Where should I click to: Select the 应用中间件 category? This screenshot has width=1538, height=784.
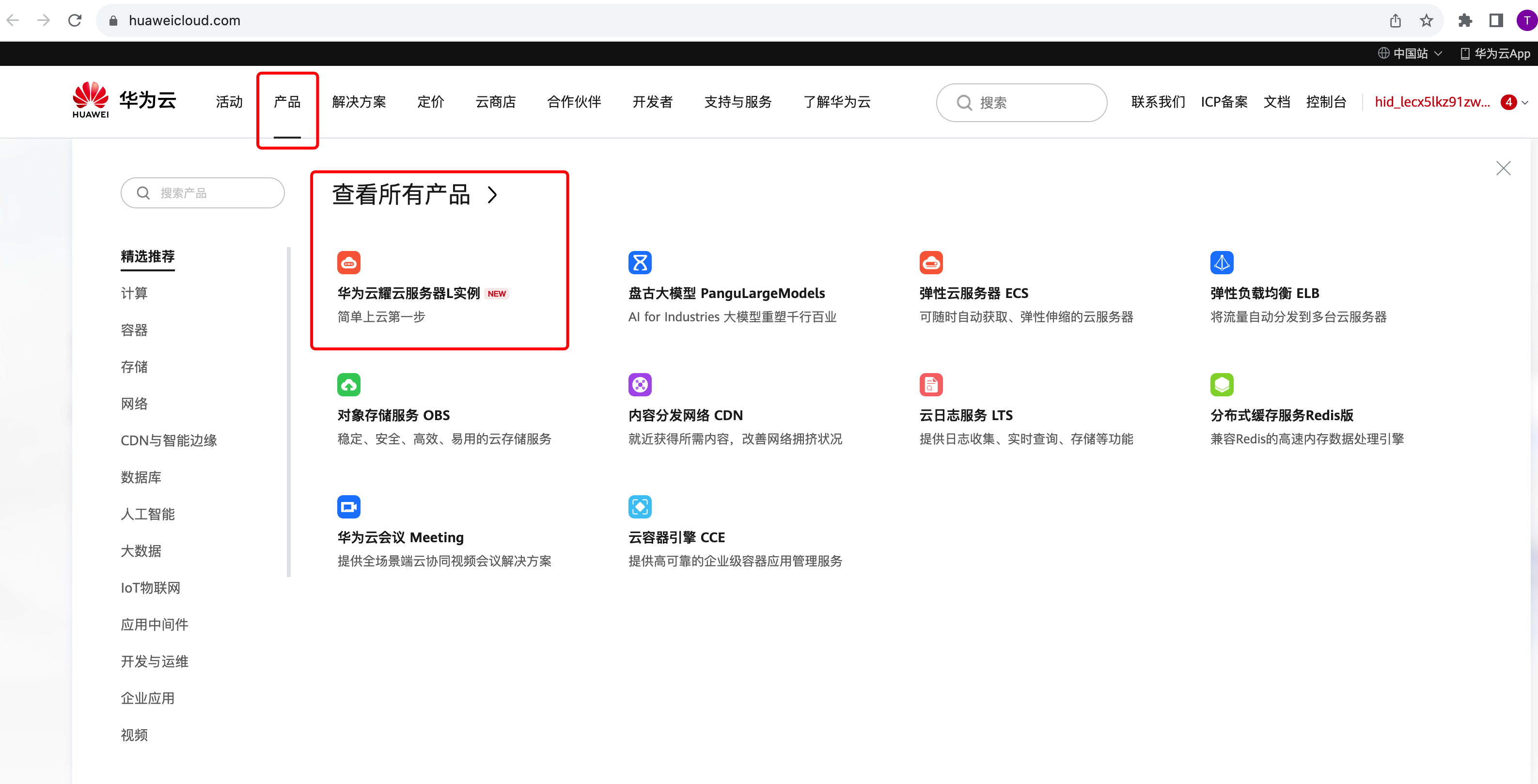tap(155, 625)
